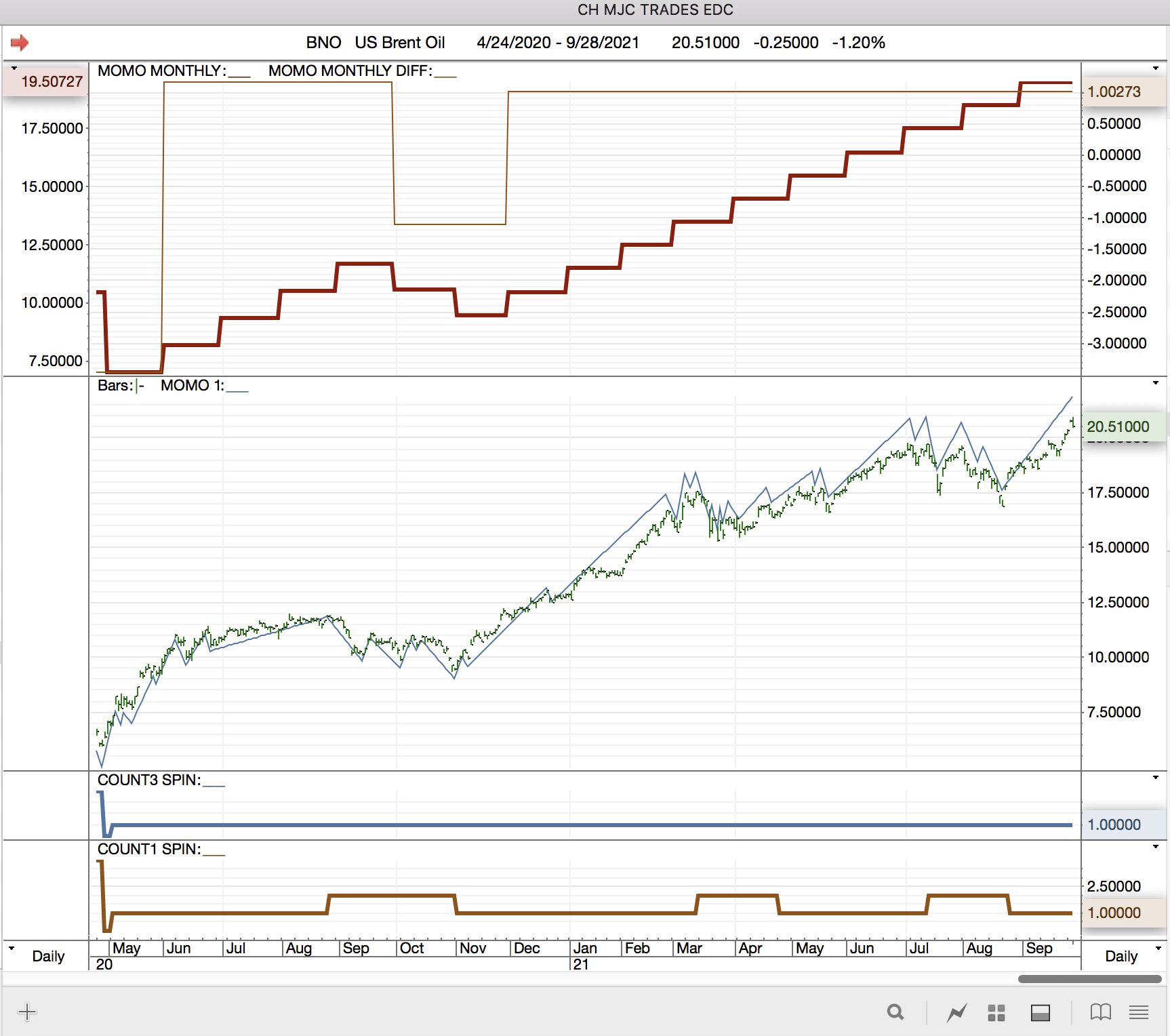Click the percent change -1.20%
This screenshot has width=1170, height=1036.
[x=858, y=43]
